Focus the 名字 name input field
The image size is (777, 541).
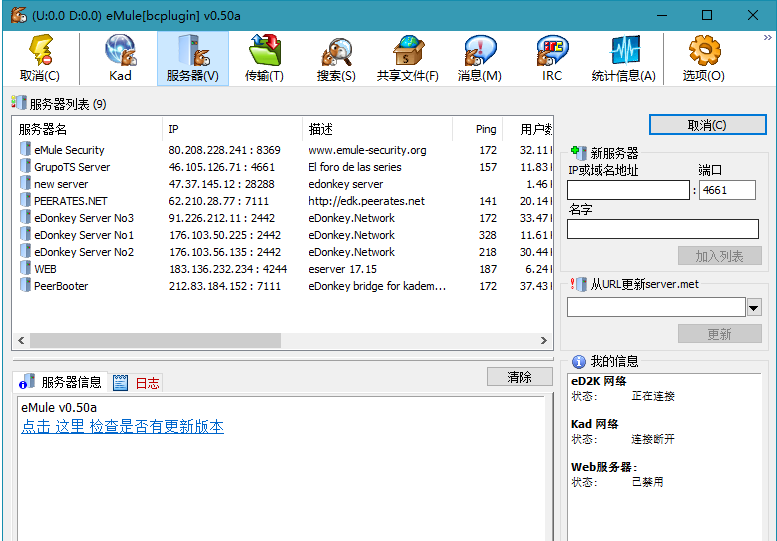pyautogui.click(x=663, y=229)
